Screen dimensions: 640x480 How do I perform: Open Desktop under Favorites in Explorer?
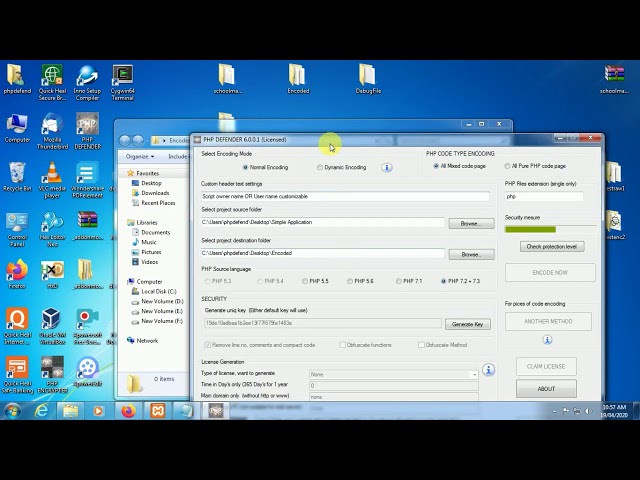click(147, 183)
